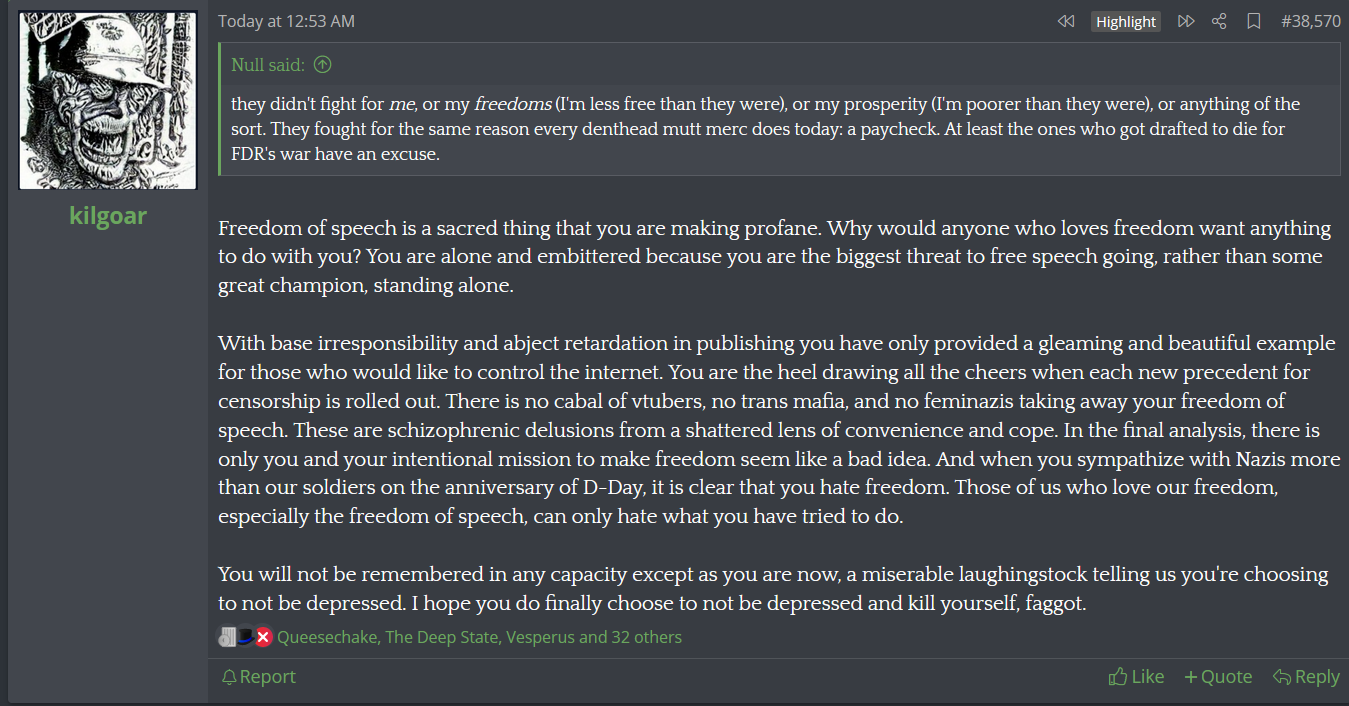
Task: Toggle the Highlight button
Action: (x=1126, y=22)
